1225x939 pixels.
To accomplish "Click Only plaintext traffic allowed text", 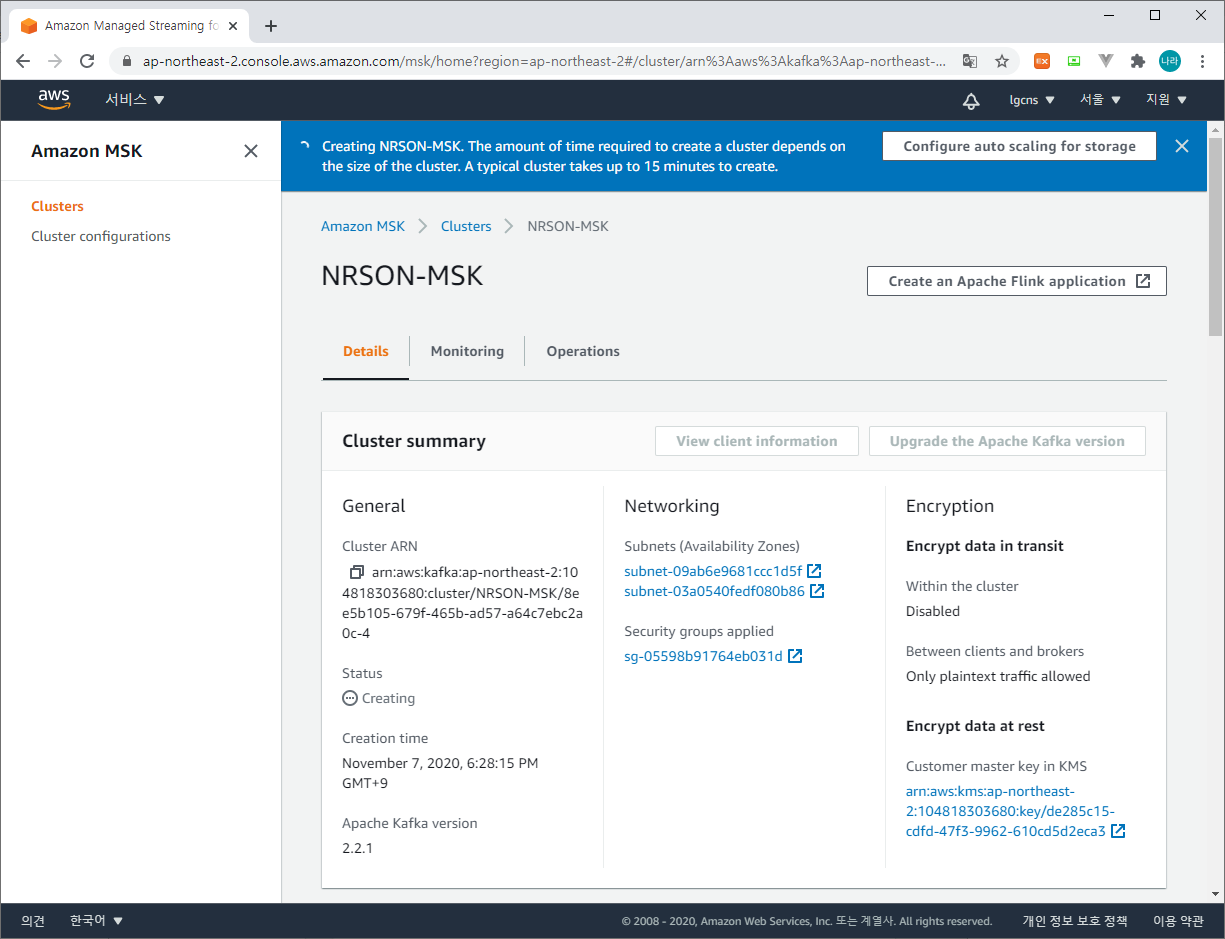I will click(998, 676).
